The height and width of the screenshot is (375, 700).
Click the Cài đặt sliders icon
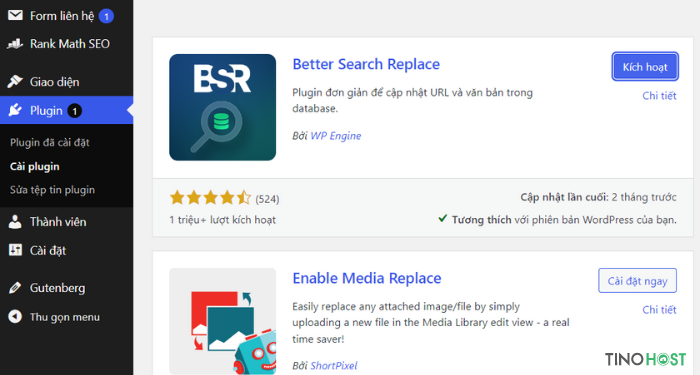pyautogui.click(x=15, y=250)
